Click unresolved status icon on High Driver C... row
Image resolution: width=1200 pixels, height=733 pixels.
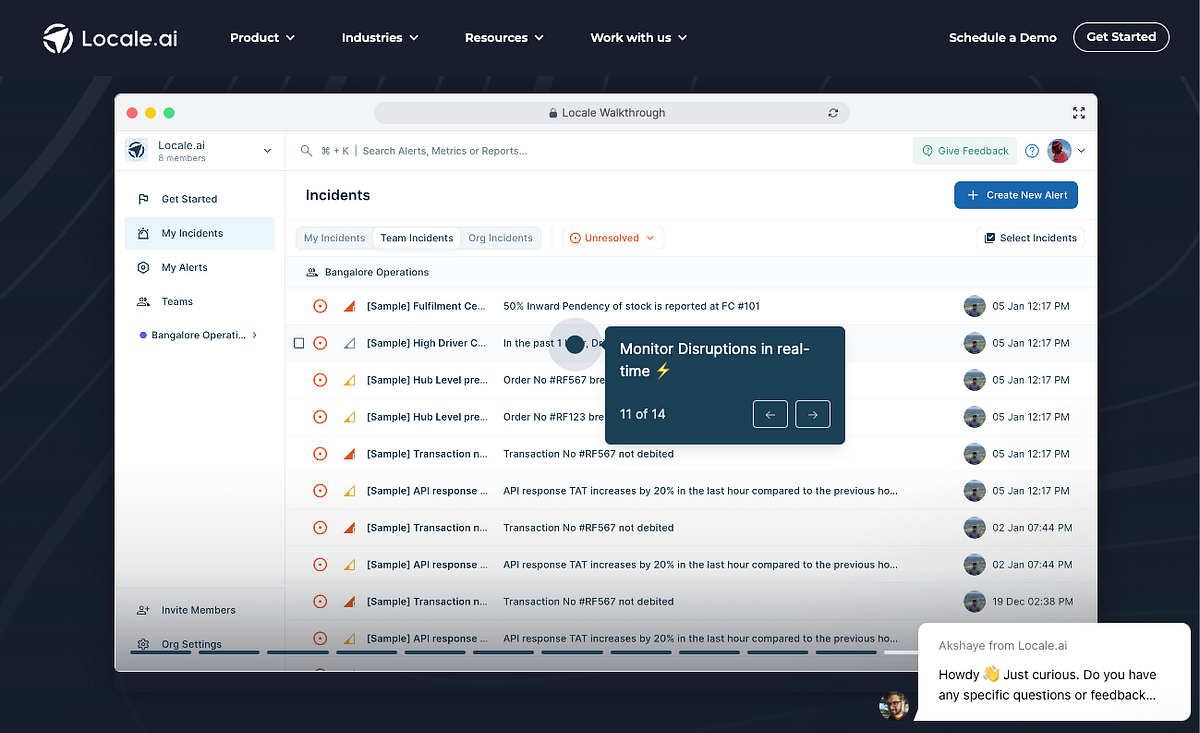point(320,343)
